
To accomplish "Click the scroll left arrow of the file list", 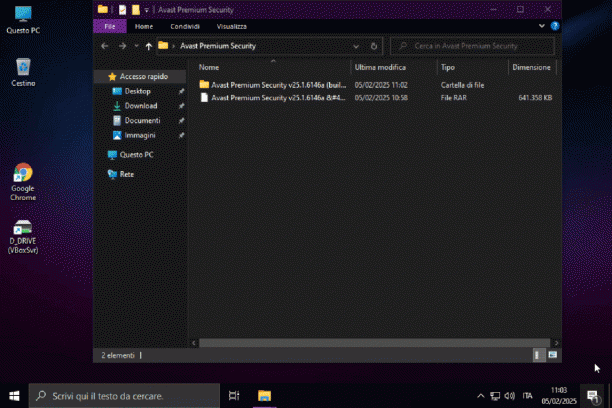I will click(194, 343).
